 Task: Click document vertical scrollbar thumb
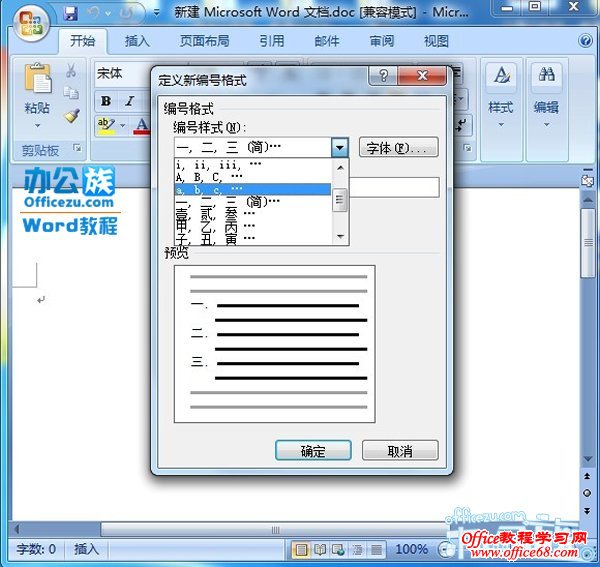pyautogui.click(x=588, y=243)
